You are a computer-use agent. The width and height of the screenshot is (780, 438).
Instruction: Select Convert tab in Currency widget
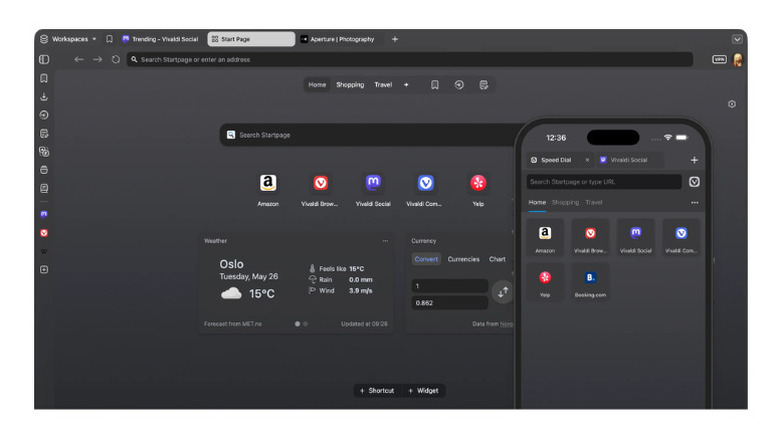[426, 259]
